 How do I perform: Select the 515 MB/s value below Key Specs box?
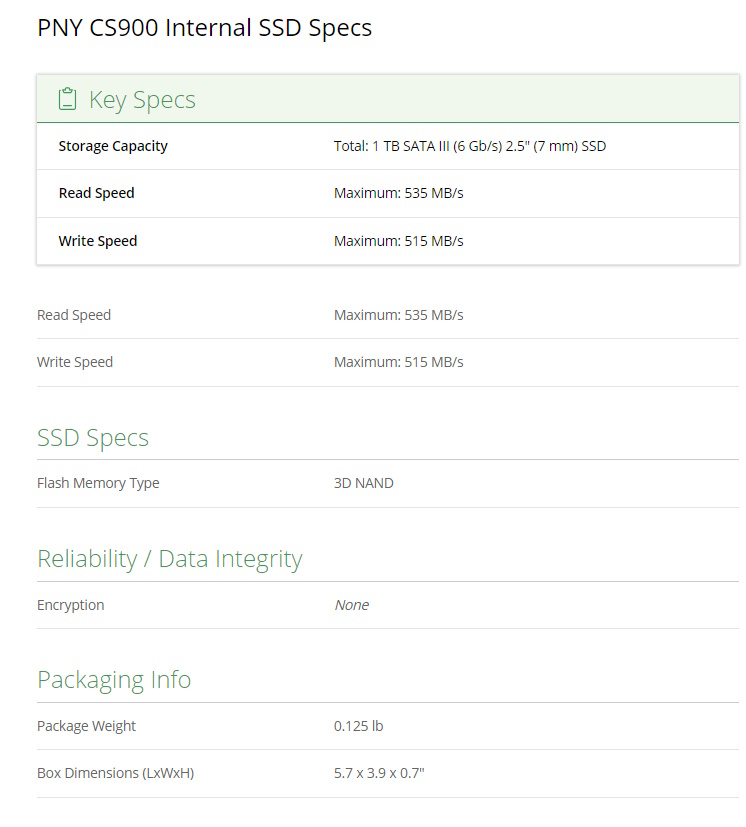click(x=398, y=362)
